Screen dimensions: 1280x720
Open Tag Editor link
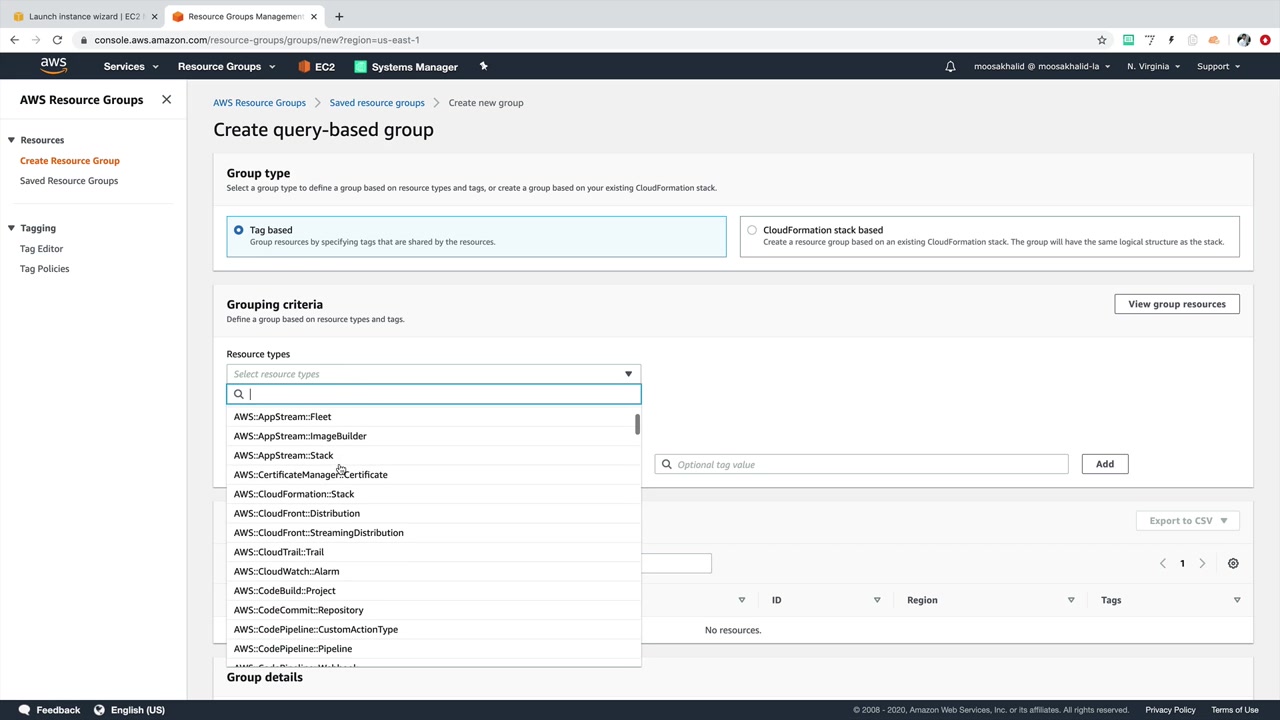click(41, 249)
